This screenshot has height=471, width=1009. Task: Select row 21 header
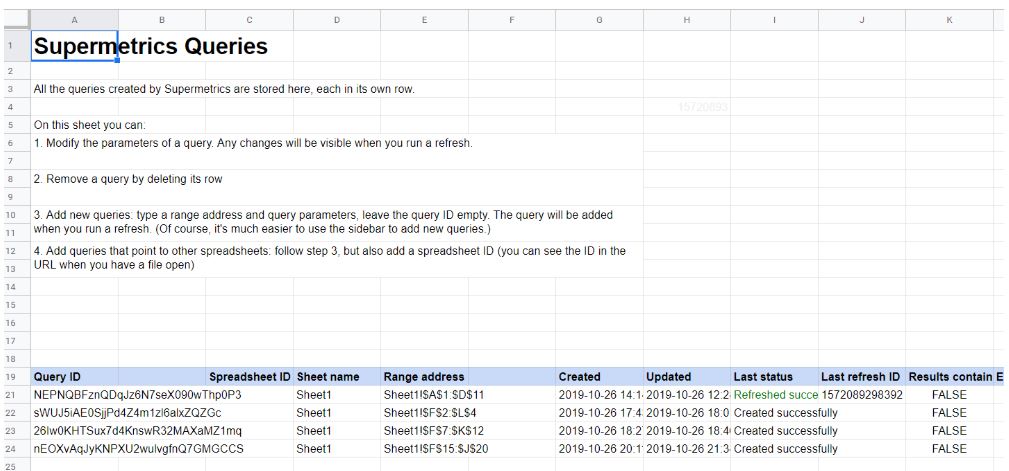click(x=17, y=394)
